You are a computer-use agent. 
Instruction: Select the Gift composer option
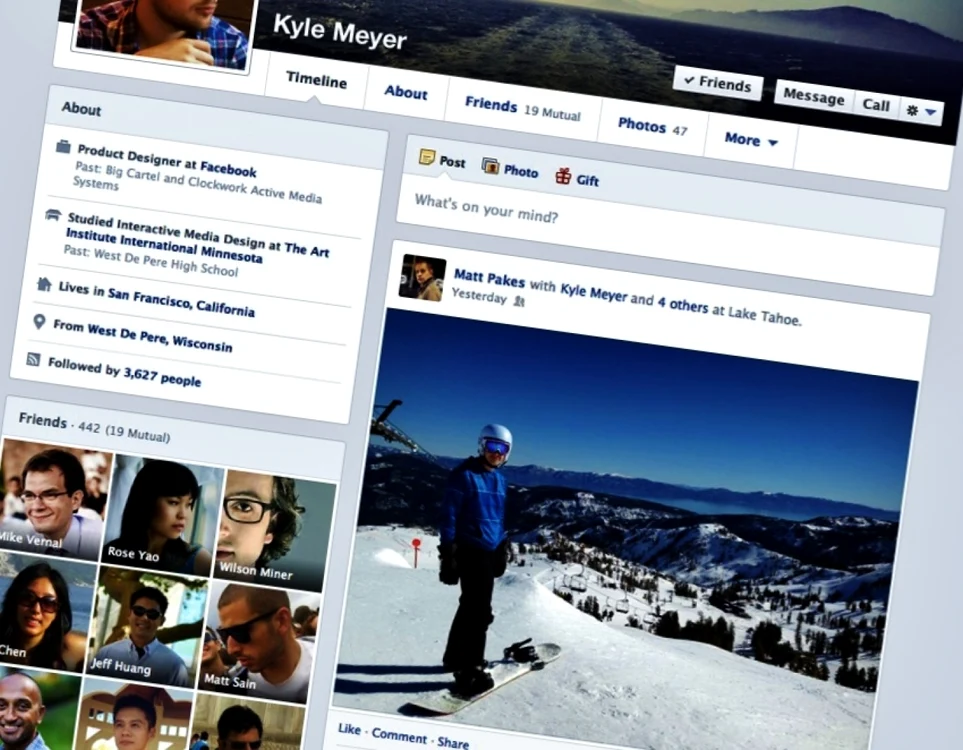[577, 178]
